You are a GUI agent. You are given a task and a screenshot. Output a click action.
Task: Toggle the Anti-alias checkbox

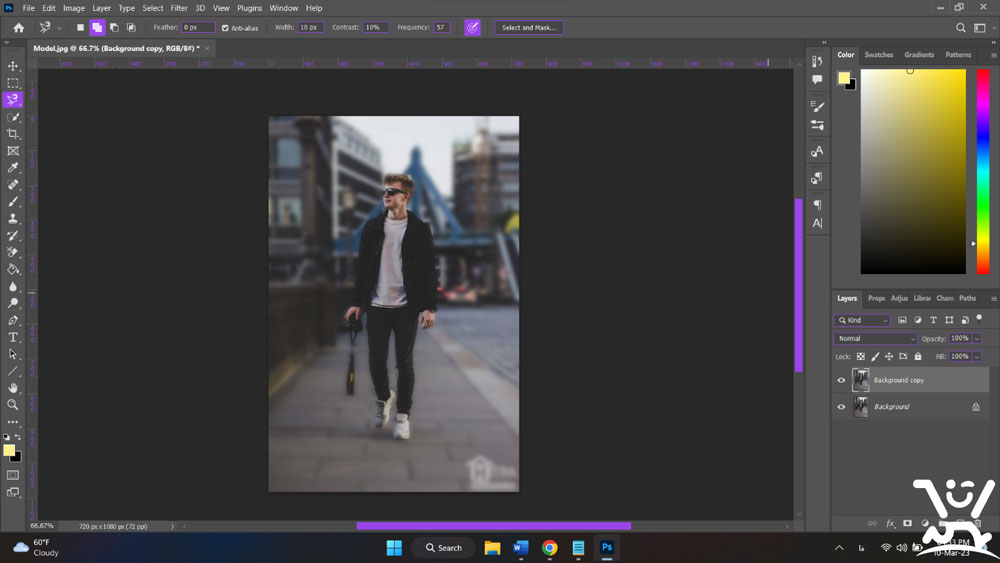(225, 28)
